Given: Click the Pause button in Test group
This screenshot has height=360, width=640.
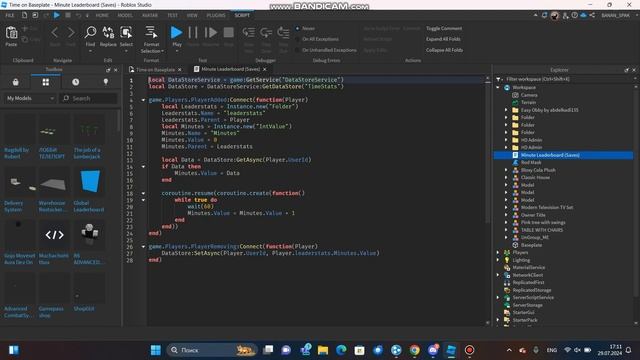Looking at the screenshot, I should 193,32.
